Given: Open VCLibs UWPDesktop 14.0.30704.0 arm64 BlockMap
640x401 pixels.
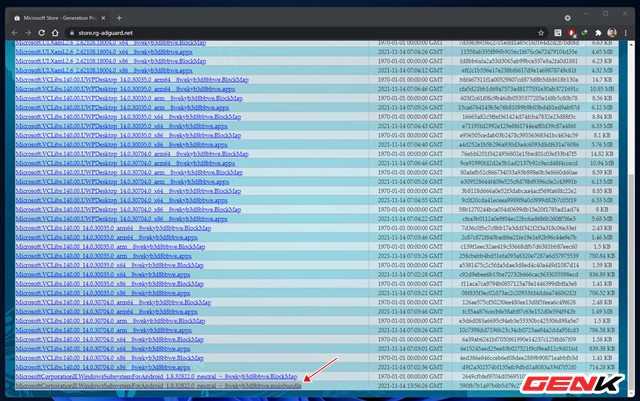Looking at the screenshot, I should click(132, 154).
